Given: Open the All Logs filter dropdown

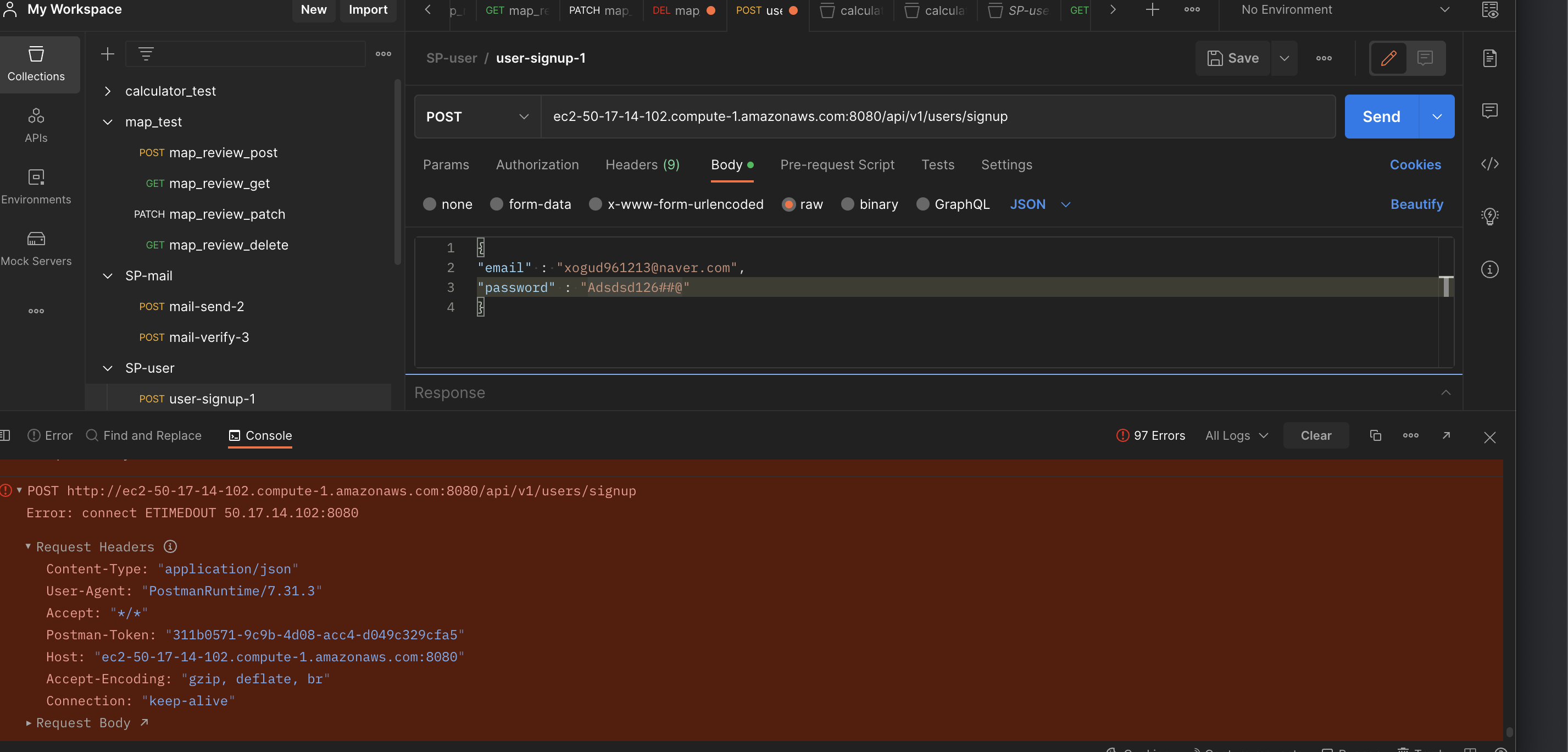Looking at the screenshot, I should [1236, 435].
